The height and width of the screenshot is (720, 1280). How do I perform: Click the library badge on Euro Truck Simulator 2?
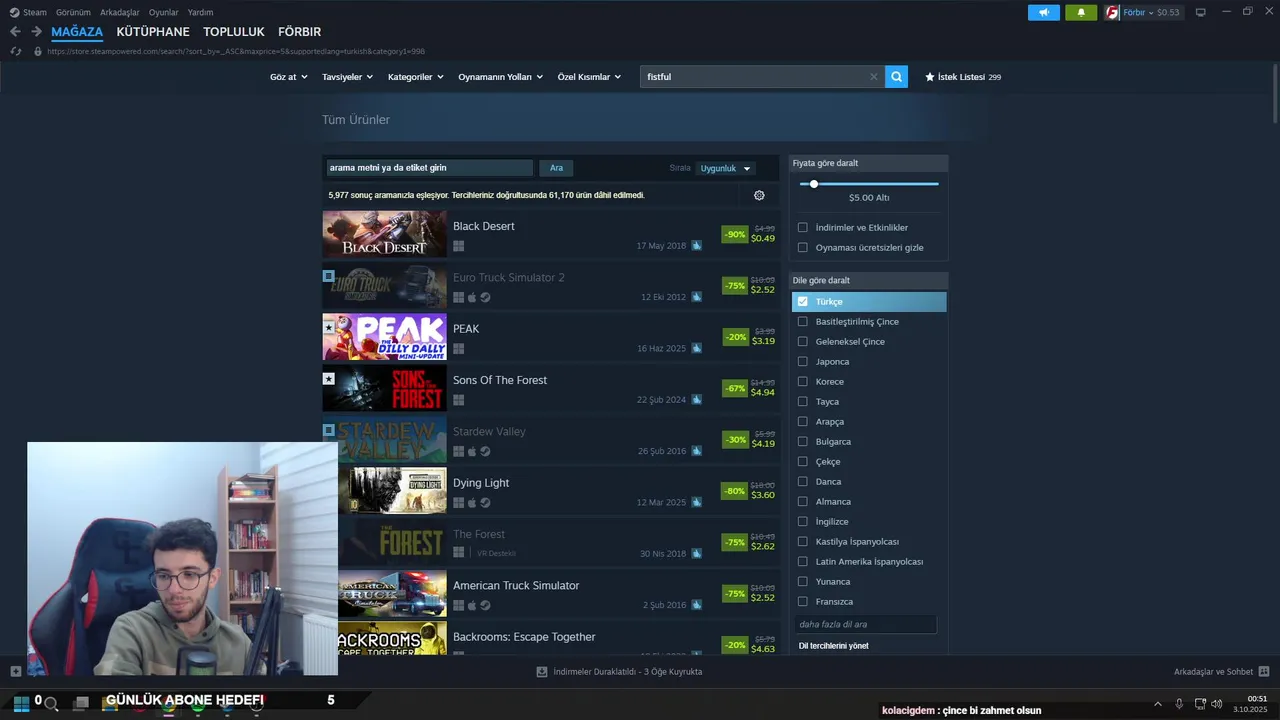(x=328, y=275)
